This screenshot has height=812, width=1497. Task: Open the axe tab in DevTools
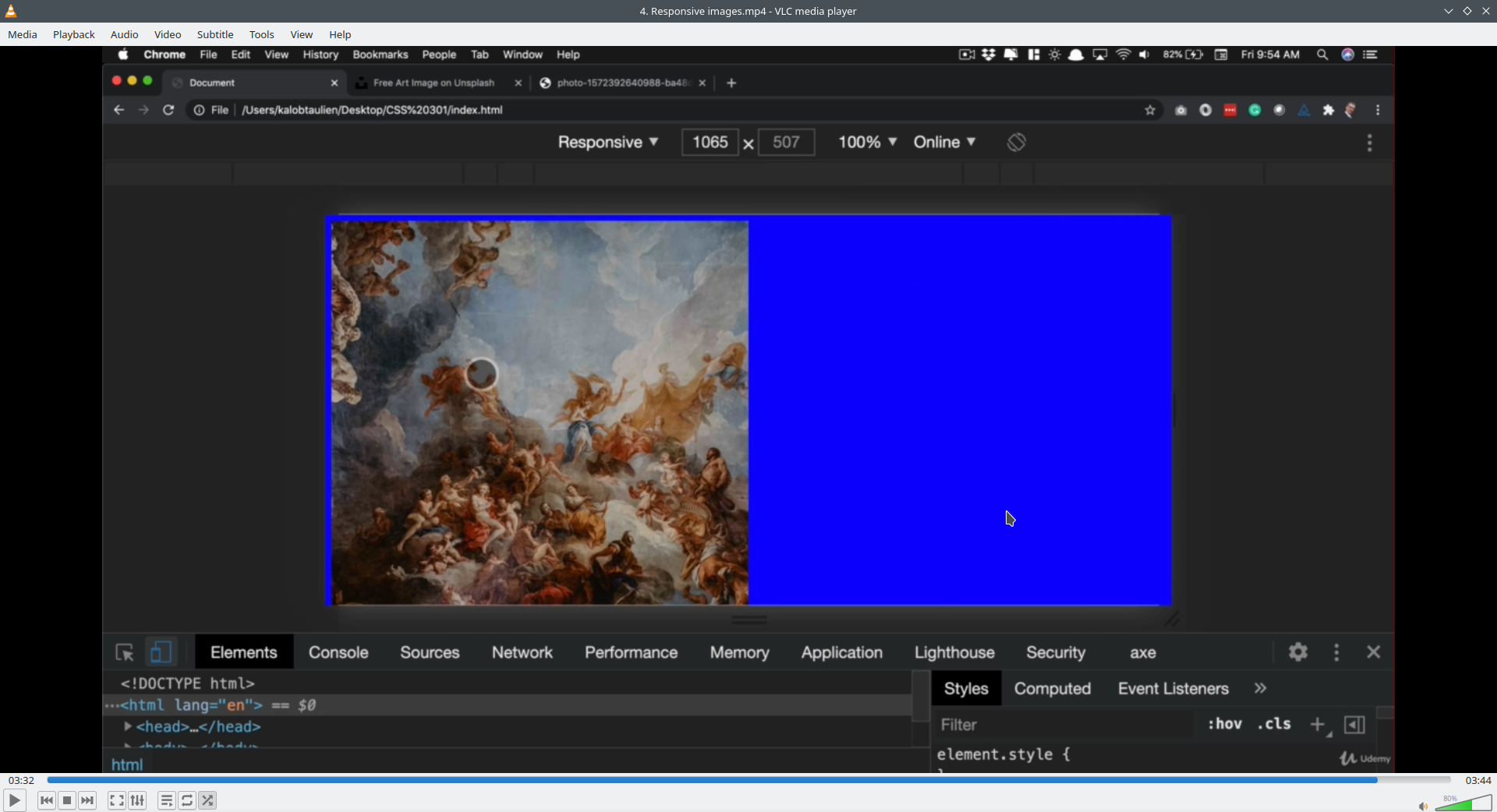pyautogui.click(x=1143, y=652)
